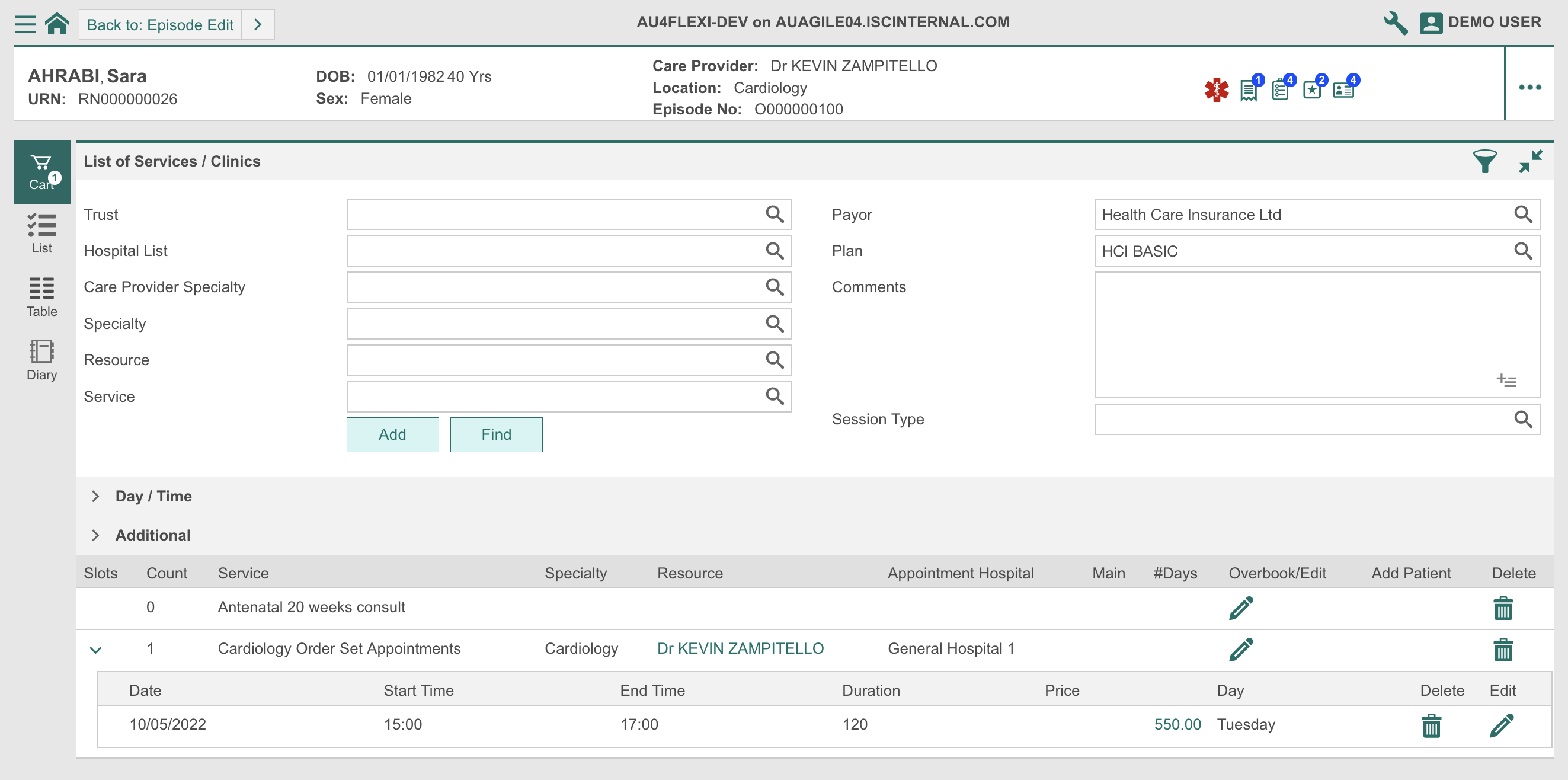Open the hamburger navigation menu
The height and width of the screenshot is (780, 1568).
[24, 23]
